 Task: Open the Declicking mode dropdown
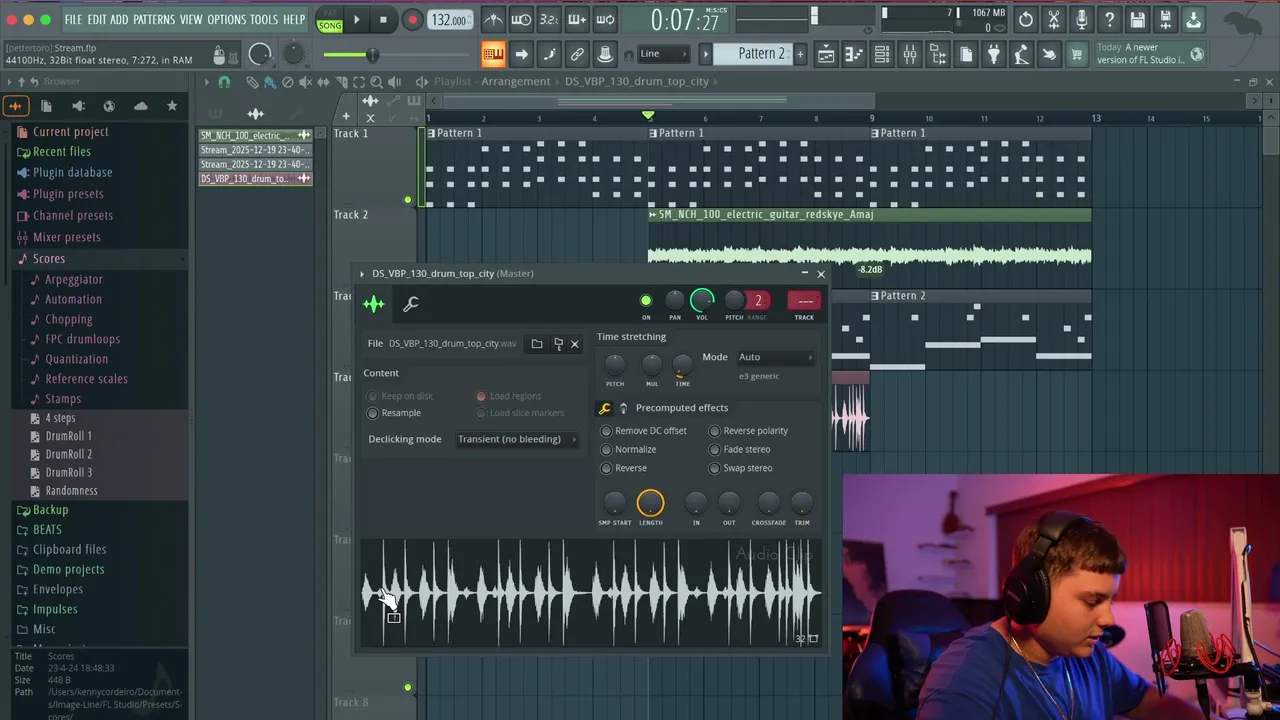[x=517, y=439]
